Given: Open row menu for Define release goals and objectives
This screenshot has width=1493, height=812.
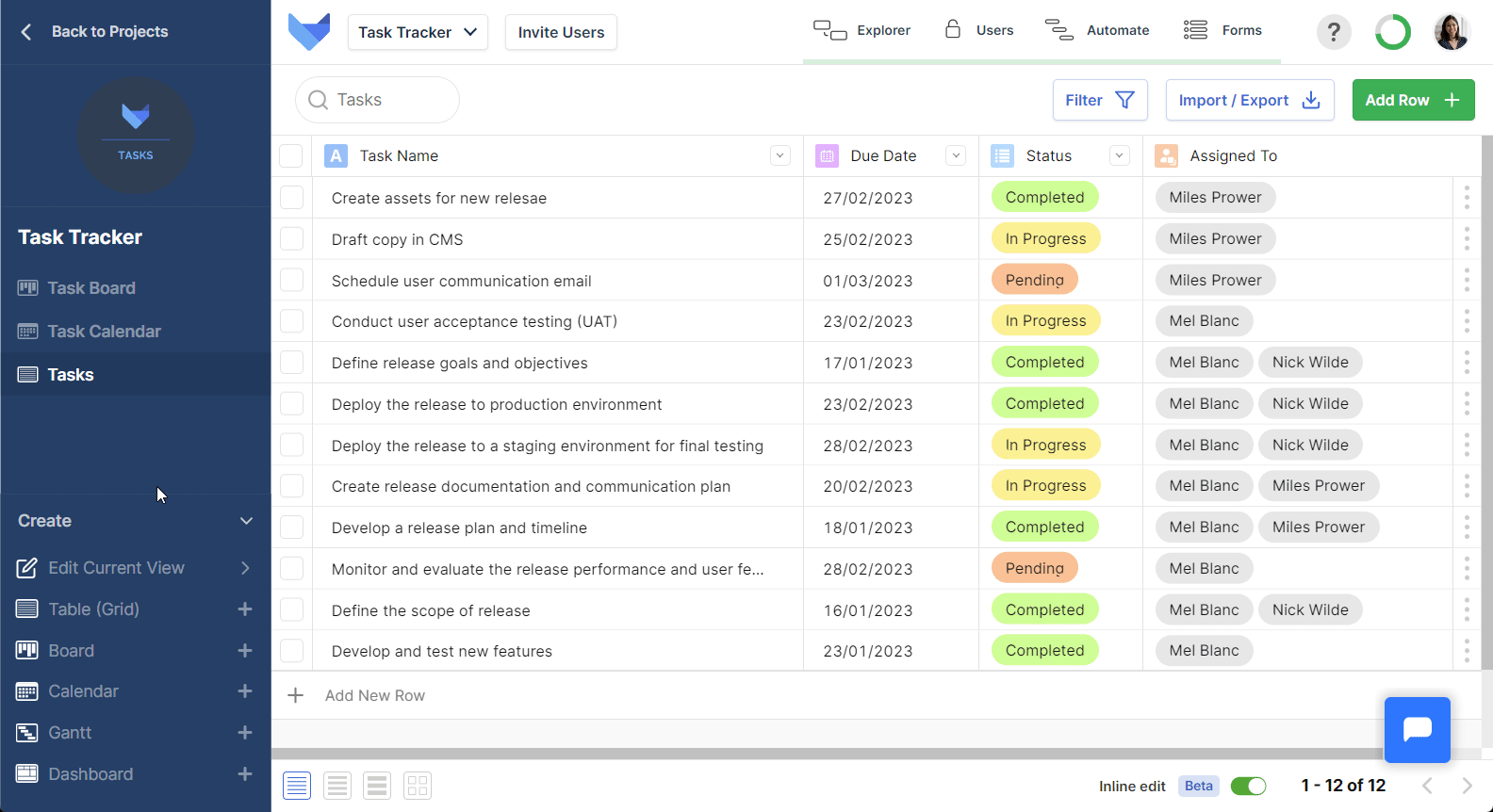Looking at the screenshot, I should coord(1467,363).
